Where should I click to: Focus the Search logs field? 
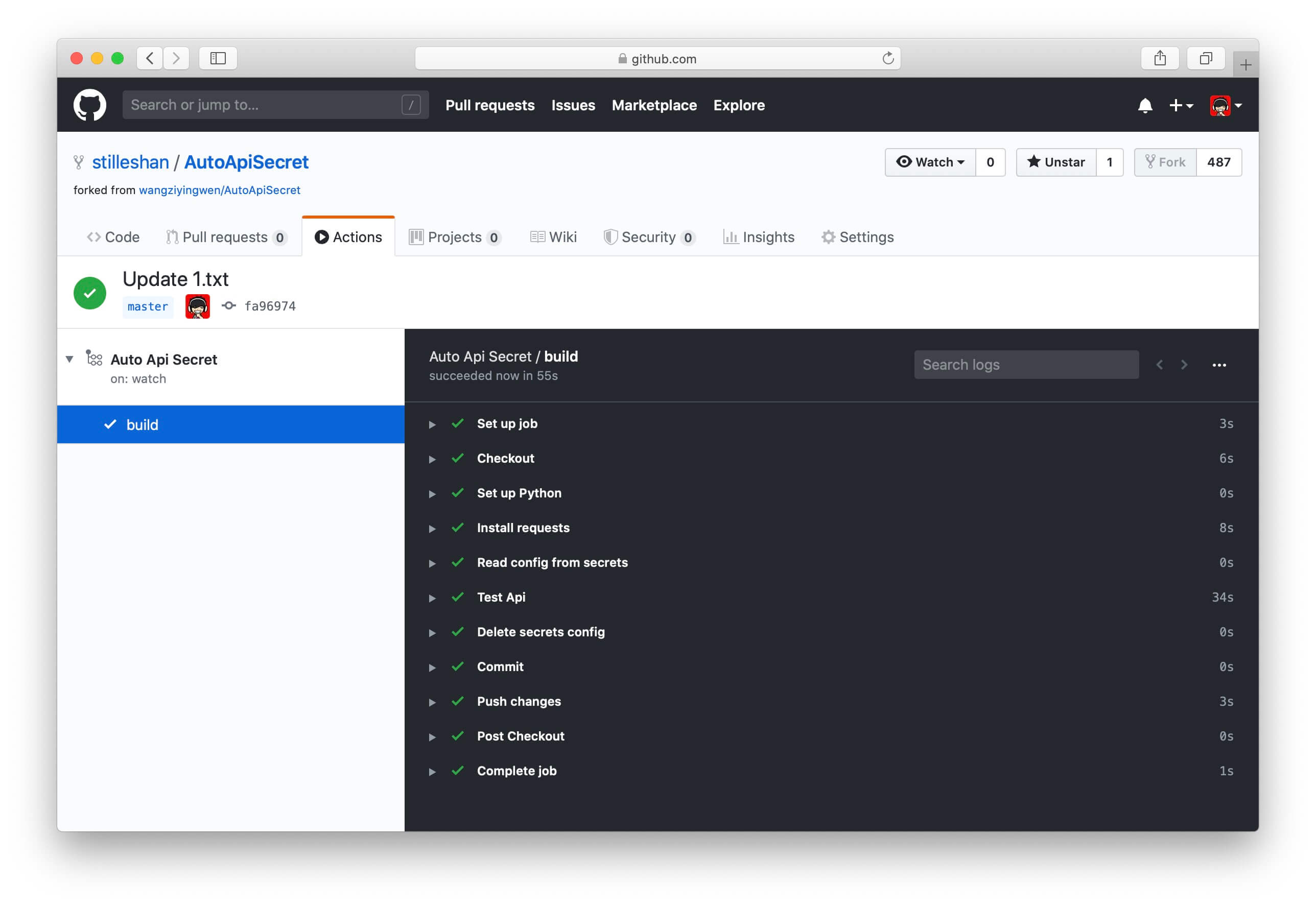click(x=1026, y=365)
